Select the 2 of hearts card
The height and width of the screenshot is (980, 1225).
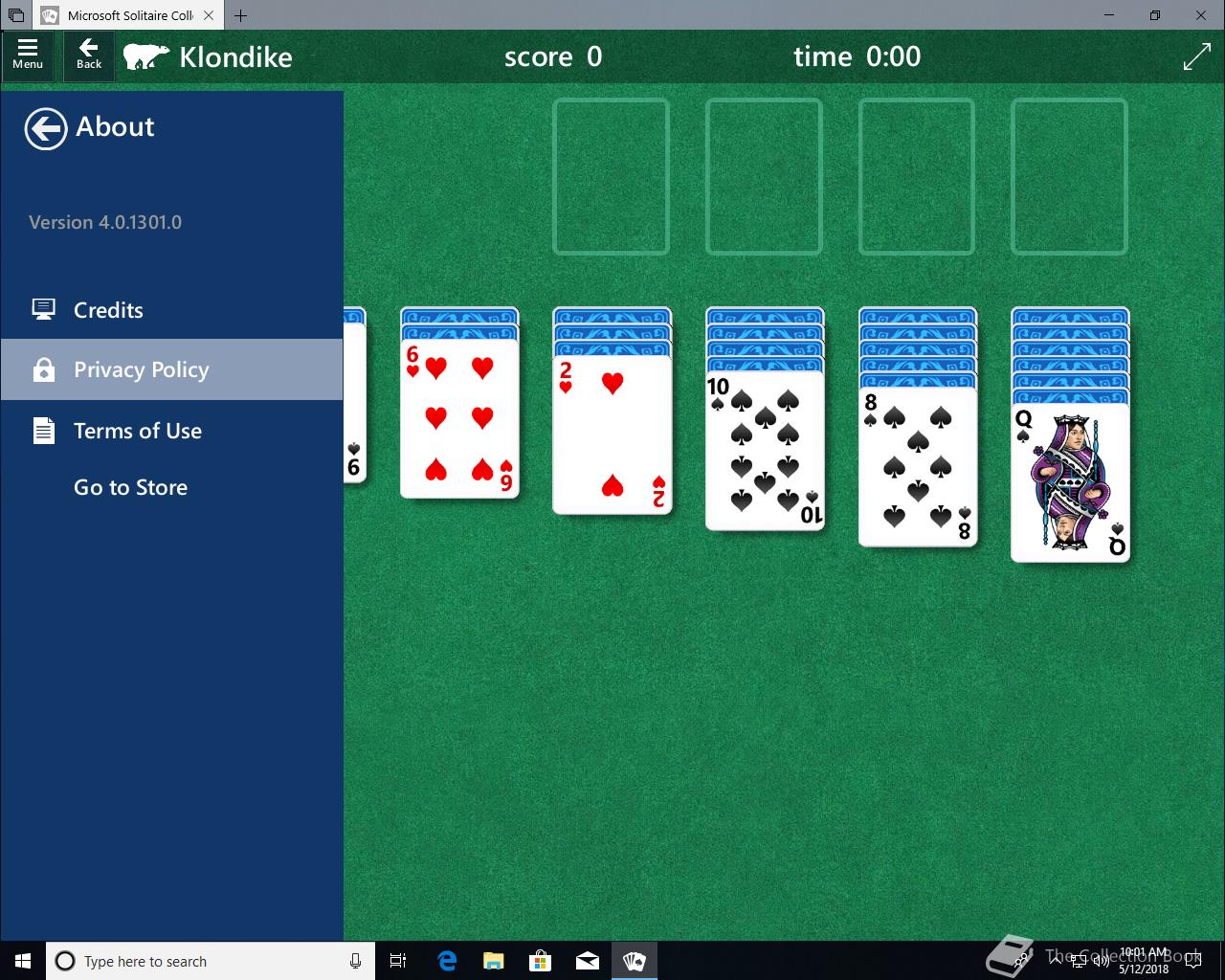pos(612,434)
